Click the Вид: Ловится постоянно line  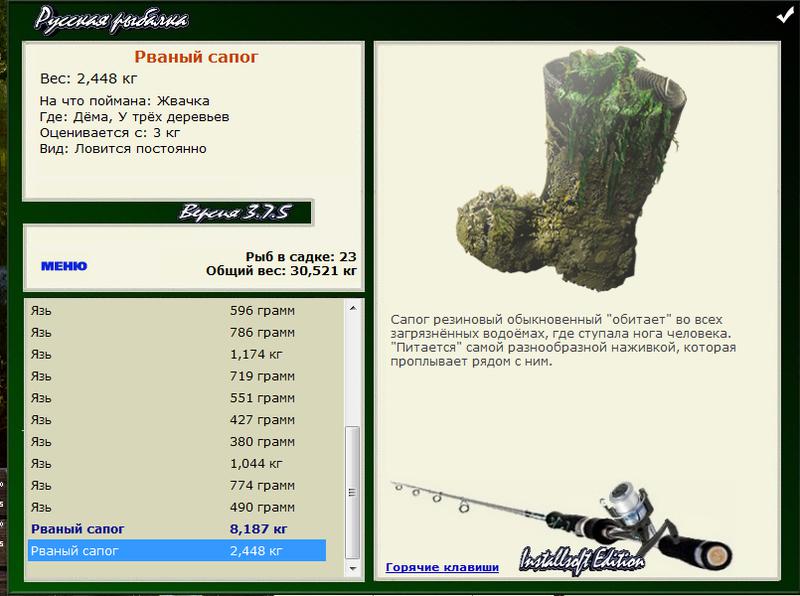pos(123,149)
